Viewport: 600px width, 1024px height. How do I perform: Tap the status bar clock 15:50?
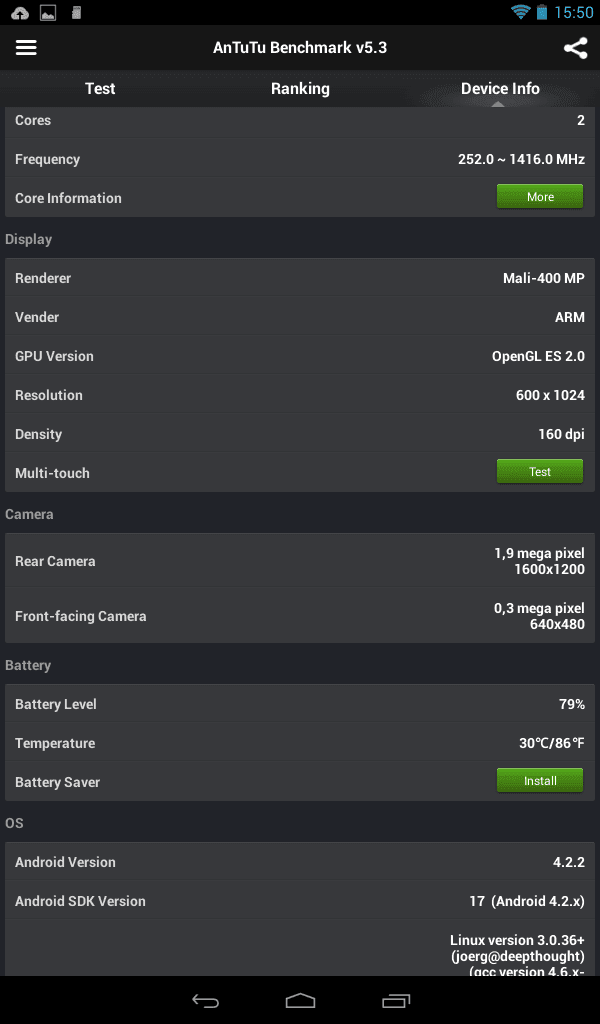click(x=574, y=12)
